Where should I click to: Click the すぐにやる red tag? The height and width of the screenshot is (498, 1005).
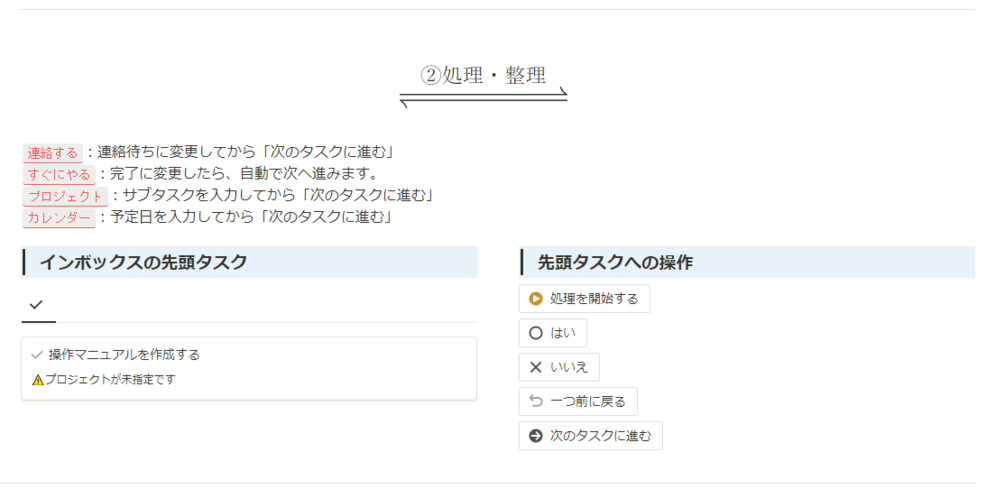pos(59,175)
